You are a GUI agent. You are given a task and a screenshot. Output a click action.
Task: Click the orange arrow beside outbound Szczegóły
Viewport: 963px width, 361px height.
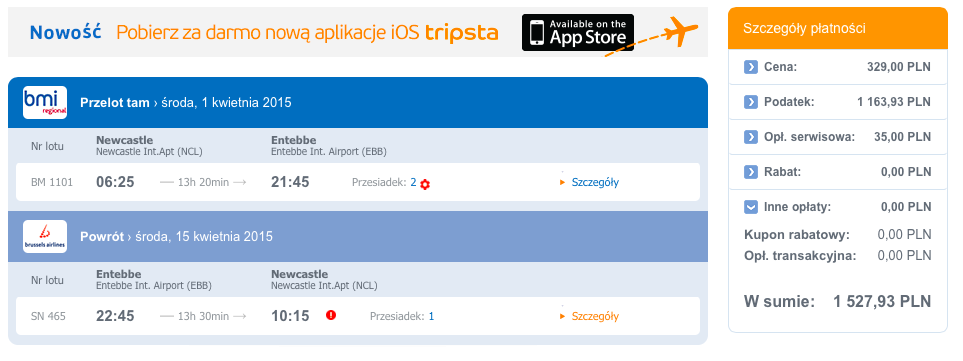563,182
